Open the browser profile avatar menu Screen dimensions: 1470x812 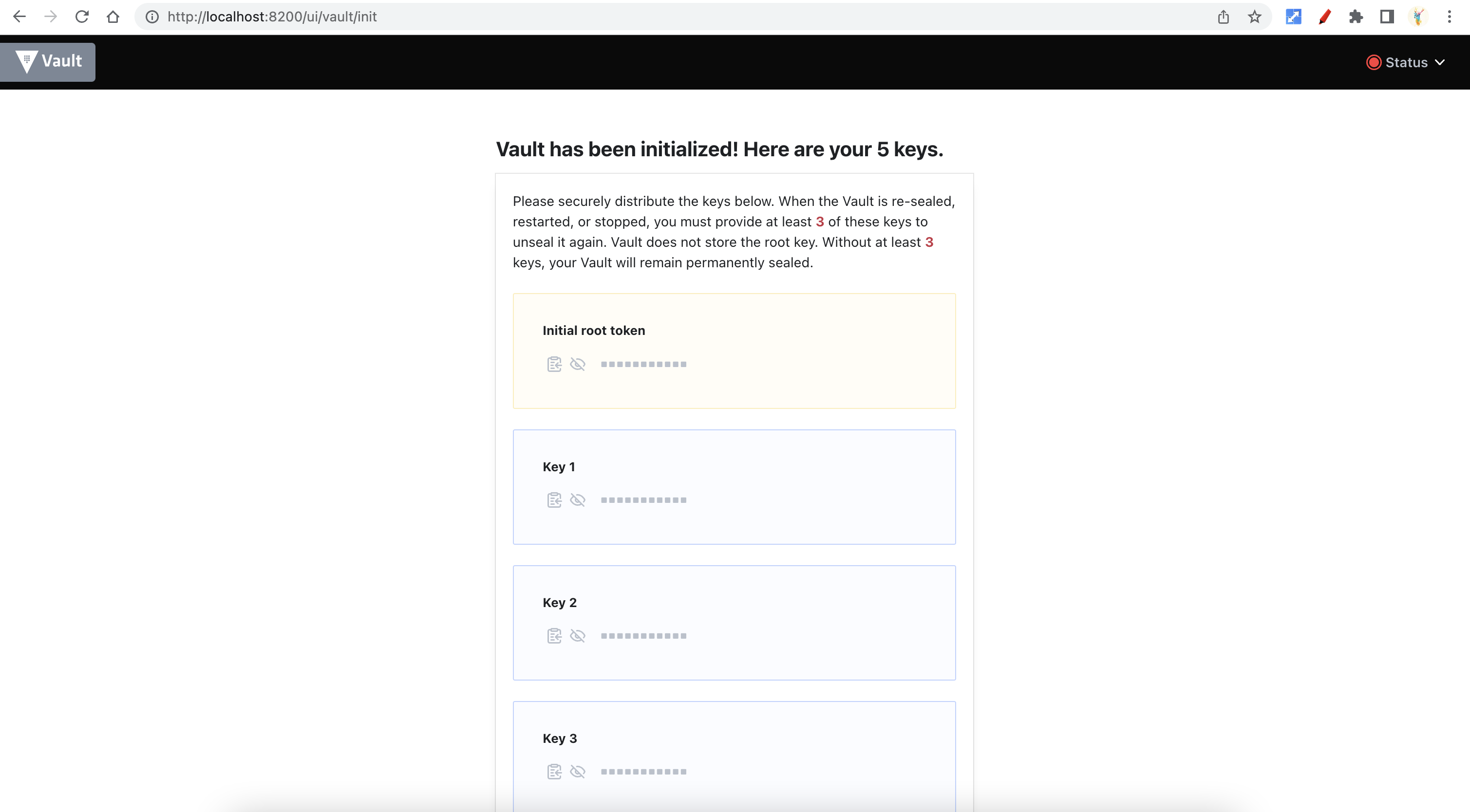pos(1418,17)
